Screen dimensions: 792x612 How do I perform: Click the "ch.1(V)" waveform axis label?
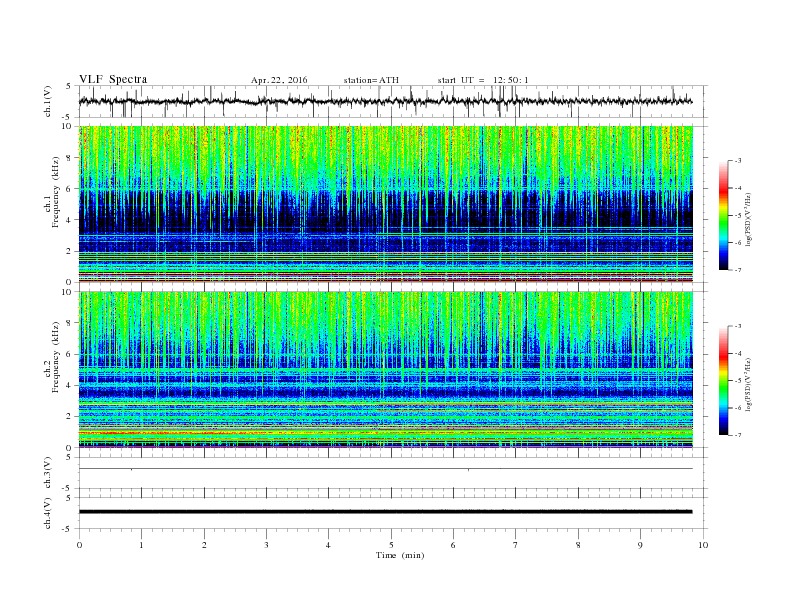pyautogui.click(x=48, y=101)
